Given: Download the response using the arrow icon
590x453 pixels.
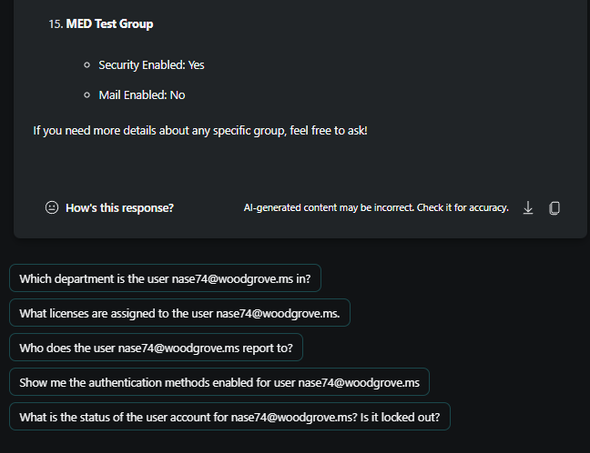Looking at the screenshot, I should pyautogui.click(x=528, y=208).
